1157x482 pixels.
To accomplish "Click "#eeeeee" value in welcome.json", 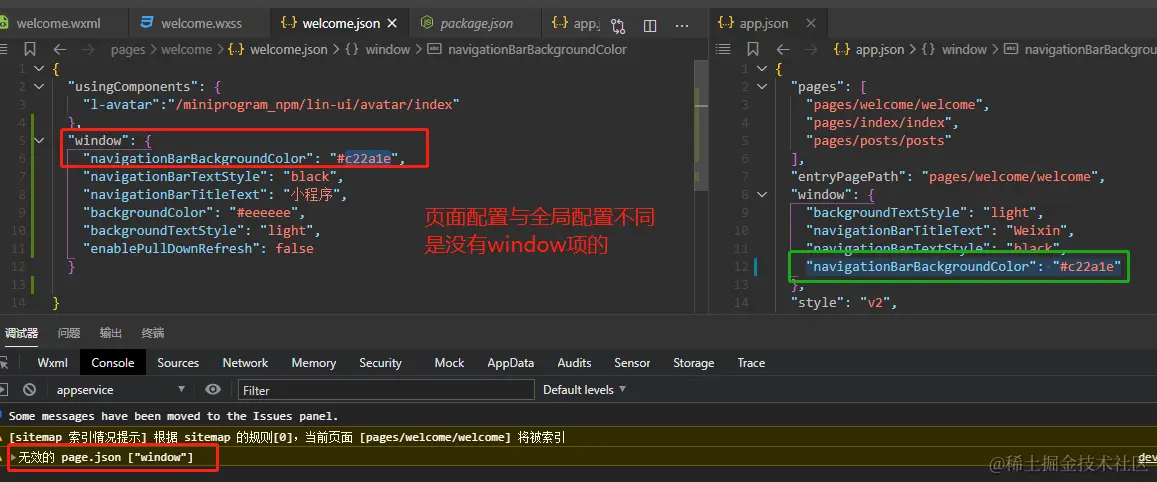I will (x=266, y=213).
